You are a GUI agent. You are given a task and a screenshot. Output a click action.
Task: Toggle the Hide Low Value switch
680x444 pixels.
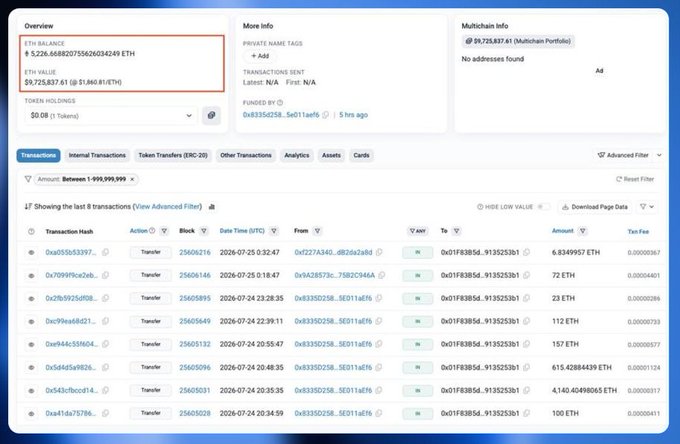543,207
